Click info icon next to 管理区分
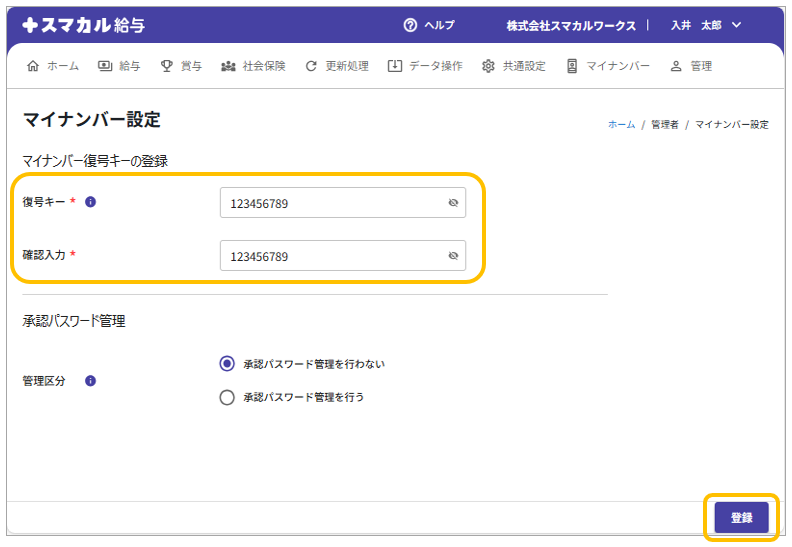The height and width of the screenshot is (547, 792). click(x=90, y=381)
